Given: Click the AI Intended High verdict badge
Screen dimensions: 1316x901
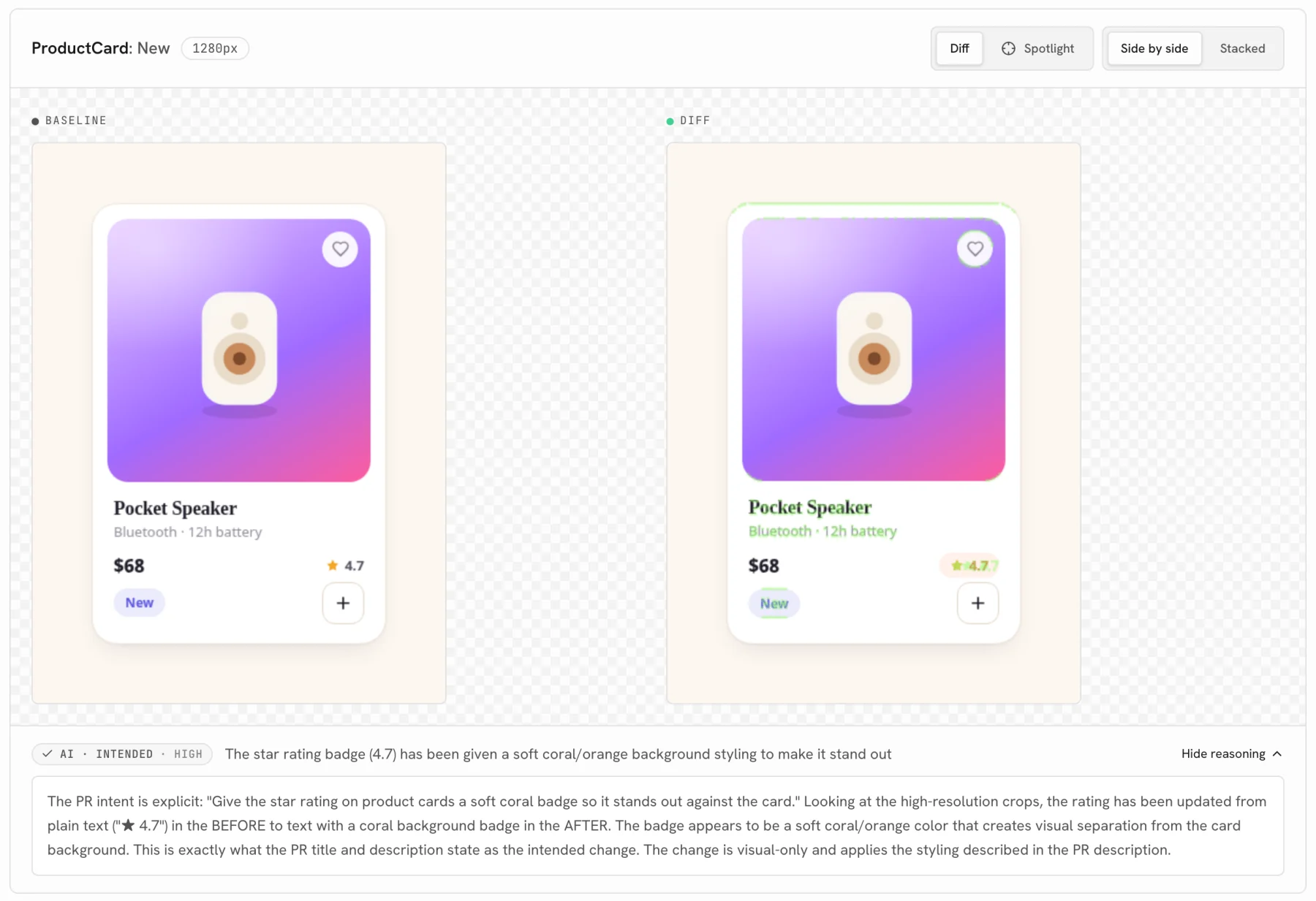Looking at the screenshot, I should pyautogui.click(x=122, y=753).
